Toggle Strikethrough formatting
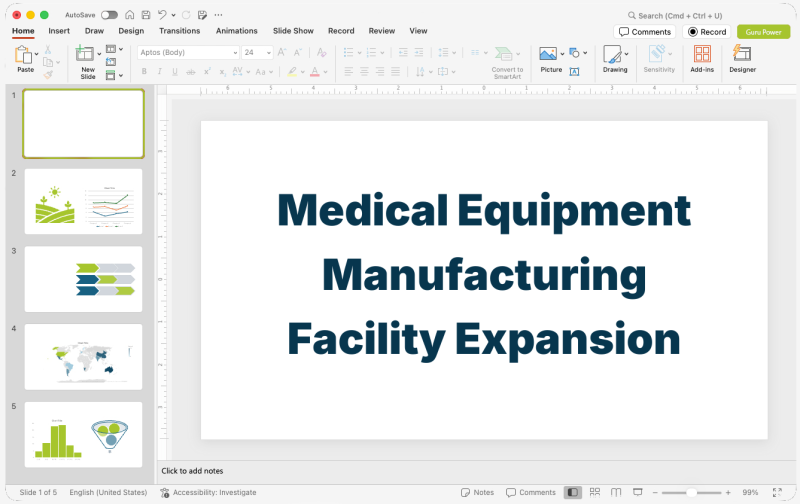The width and height of the screenshot is (800, 504). click(x=190, y=72)
